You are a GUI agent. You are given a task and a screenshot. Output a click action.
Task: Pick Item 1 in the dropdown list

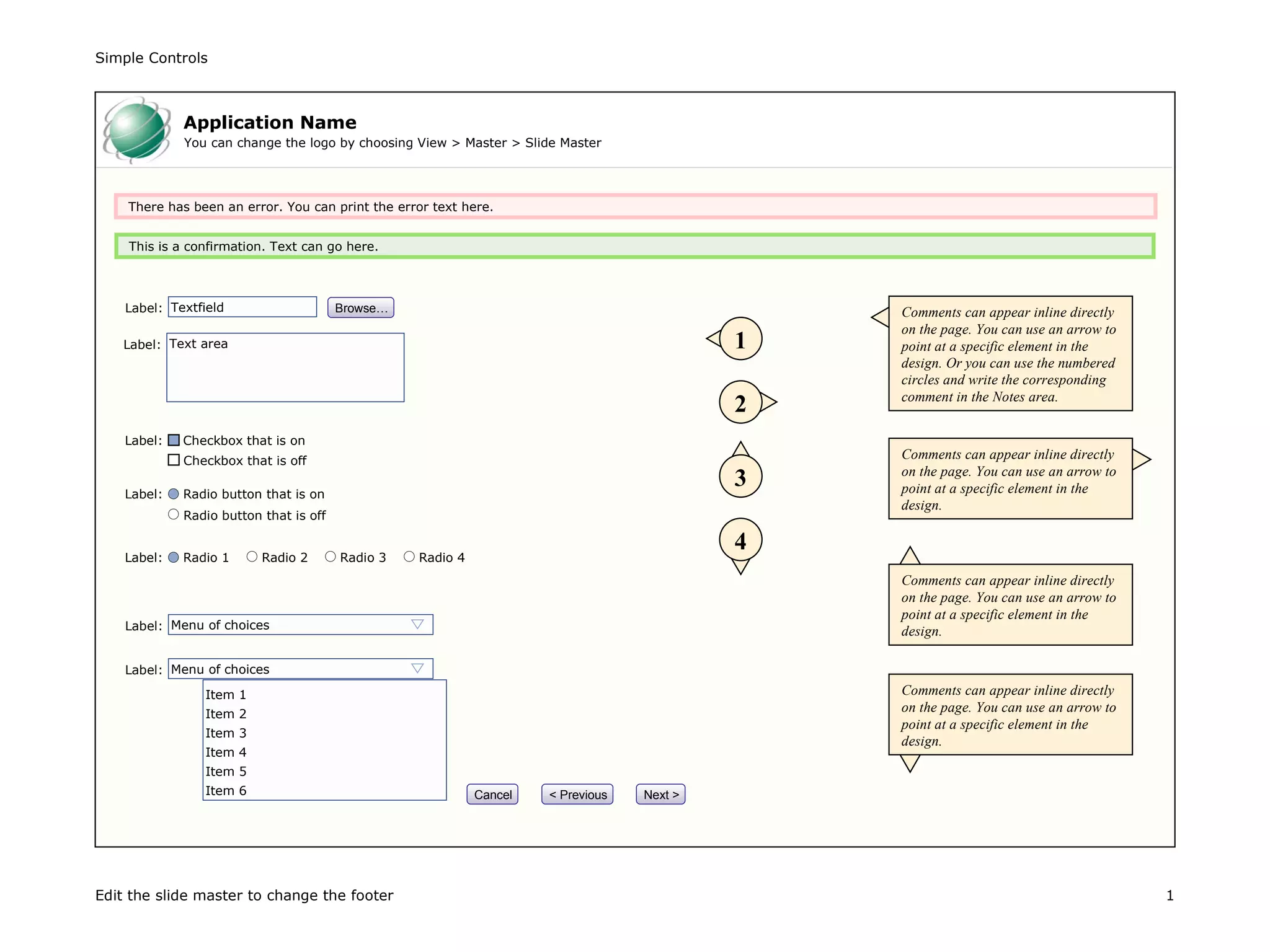226,694
